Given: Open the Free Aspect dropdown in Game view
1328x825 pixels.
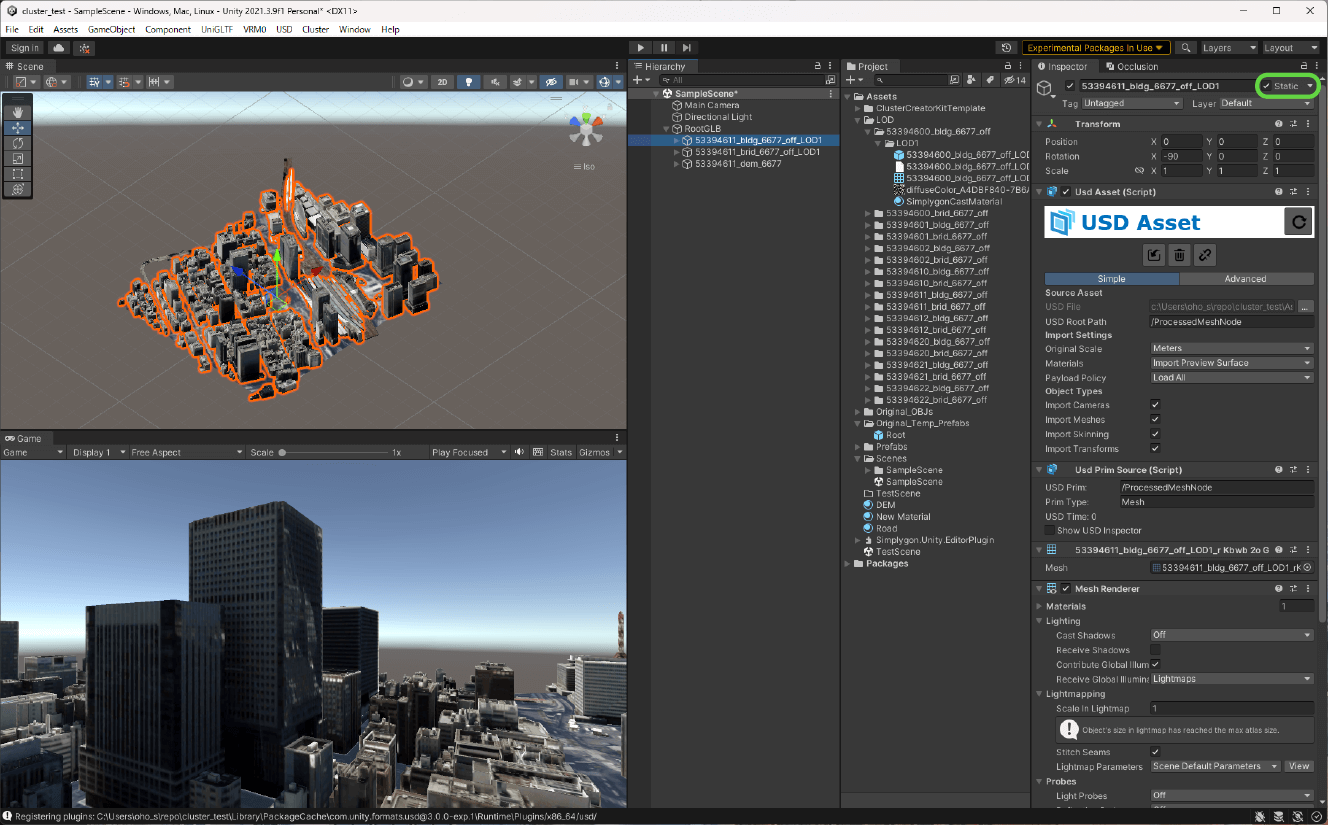Looking at the screenshot, I should [x=185, y=452].
